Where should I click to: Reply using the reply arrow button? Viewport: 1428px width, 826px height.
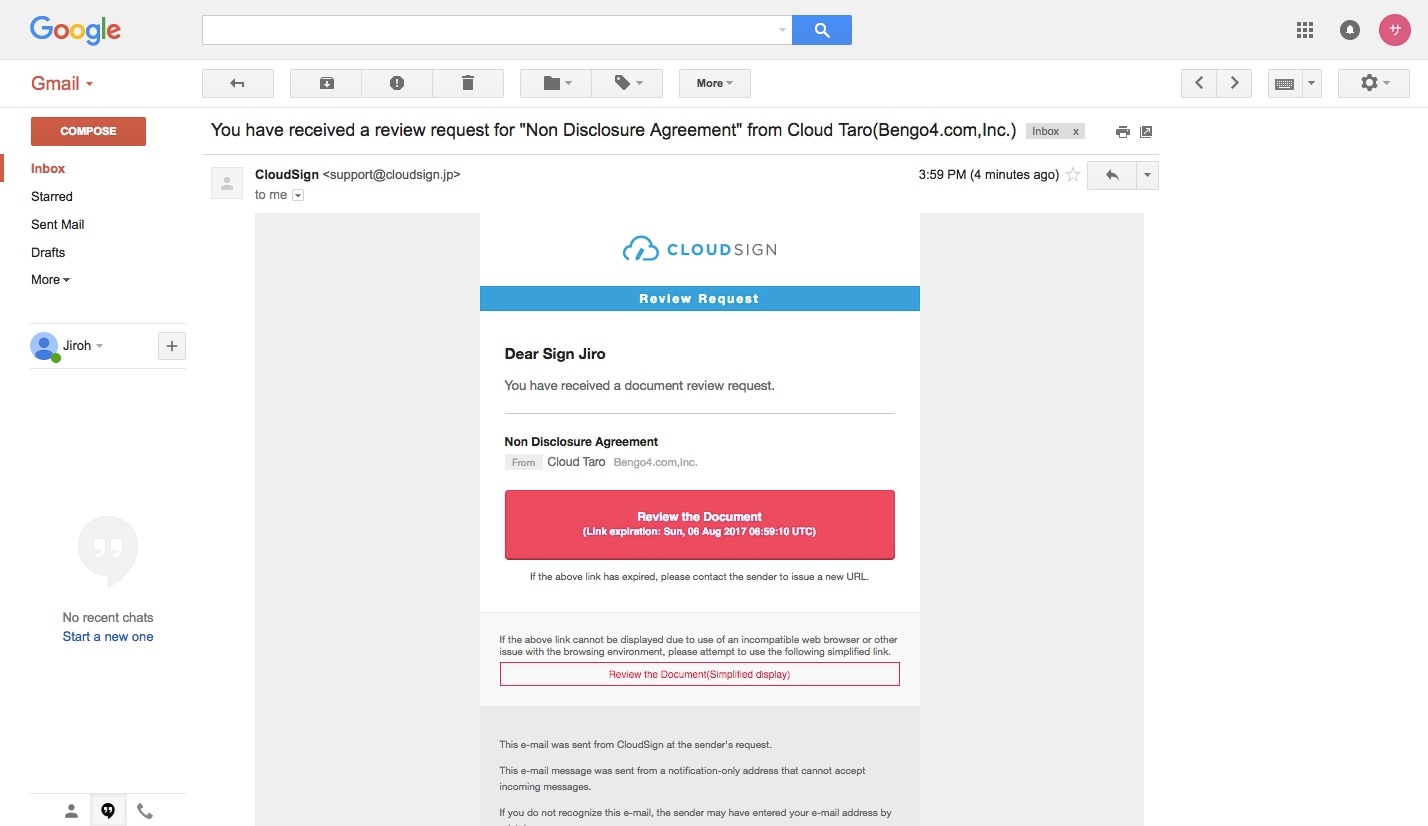1111,175
